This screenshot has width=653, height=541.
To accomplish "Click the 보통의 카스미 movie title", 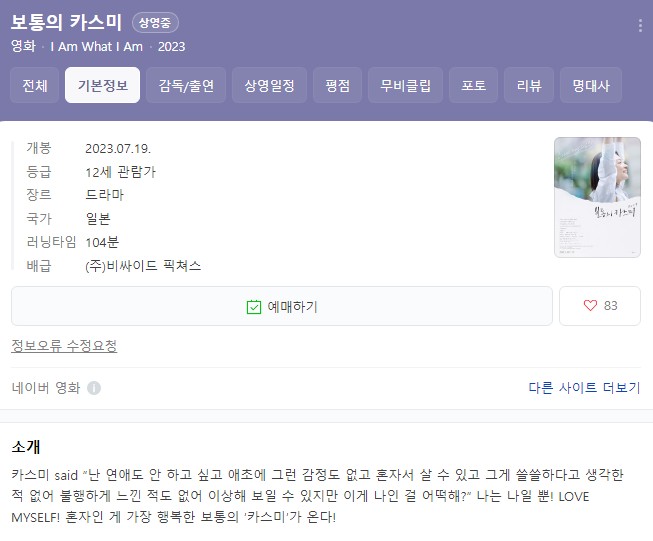I will coord(66,22).
